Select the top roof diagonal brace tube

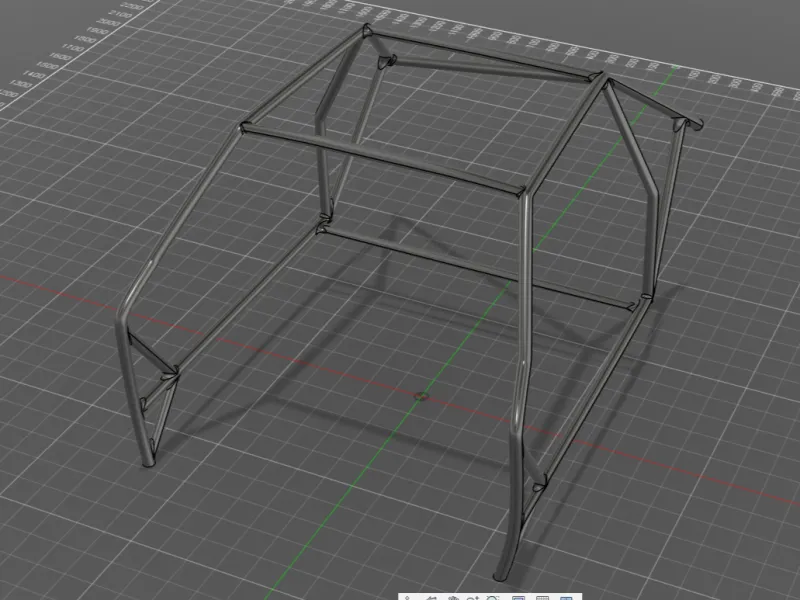(490, 70)
